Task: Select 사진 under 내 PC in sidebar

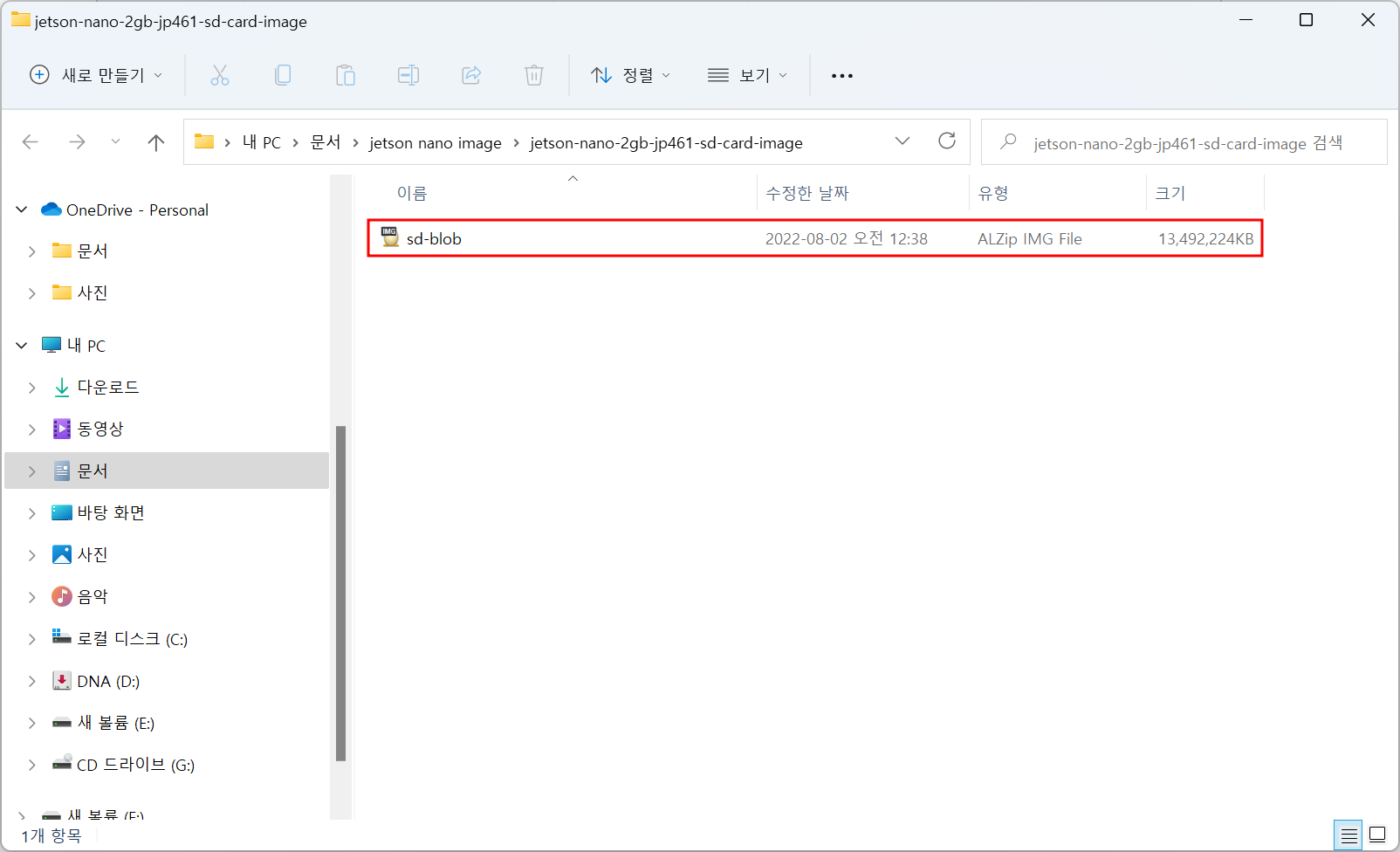Action: pos(93,554)
